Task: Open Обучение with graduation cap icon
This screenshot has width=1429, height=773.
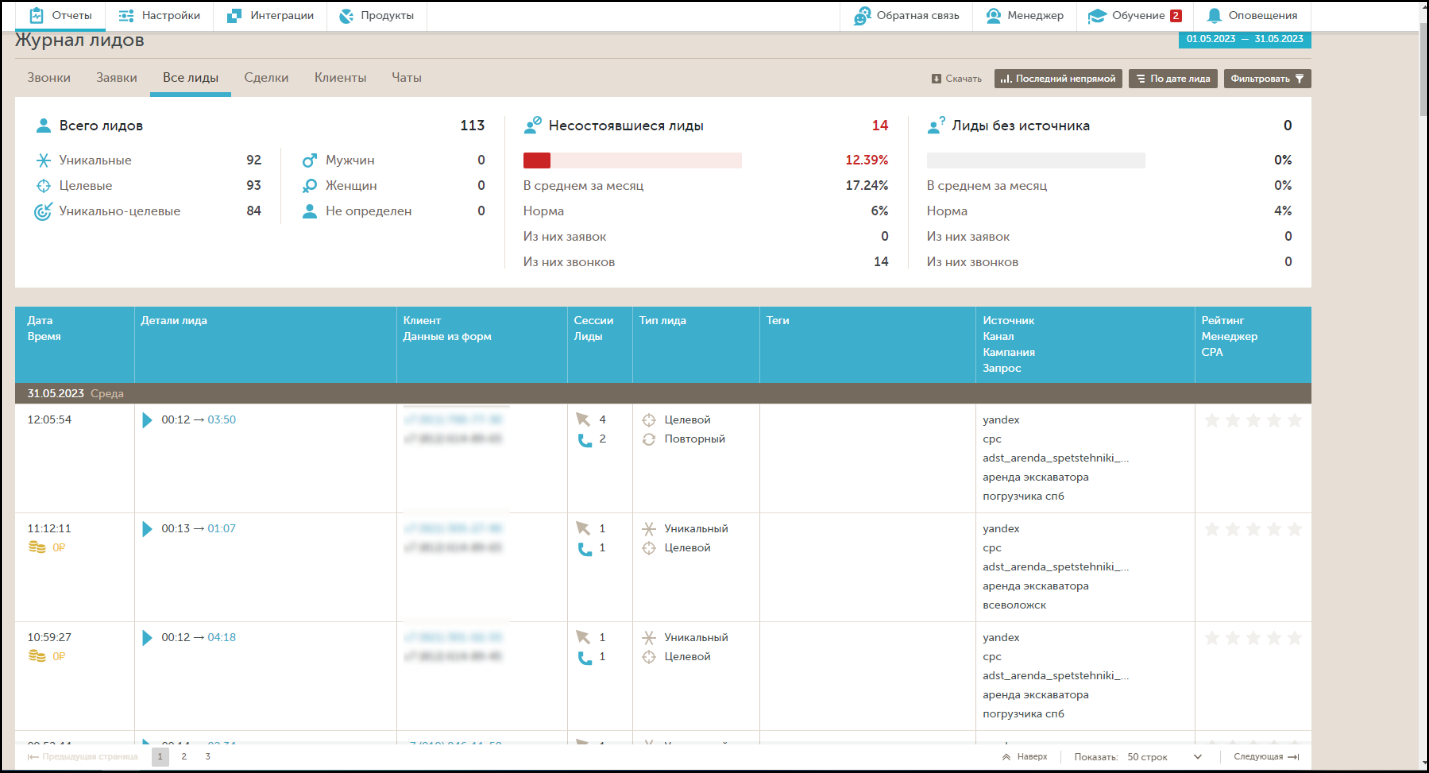Action: (x=1097, y=16)
